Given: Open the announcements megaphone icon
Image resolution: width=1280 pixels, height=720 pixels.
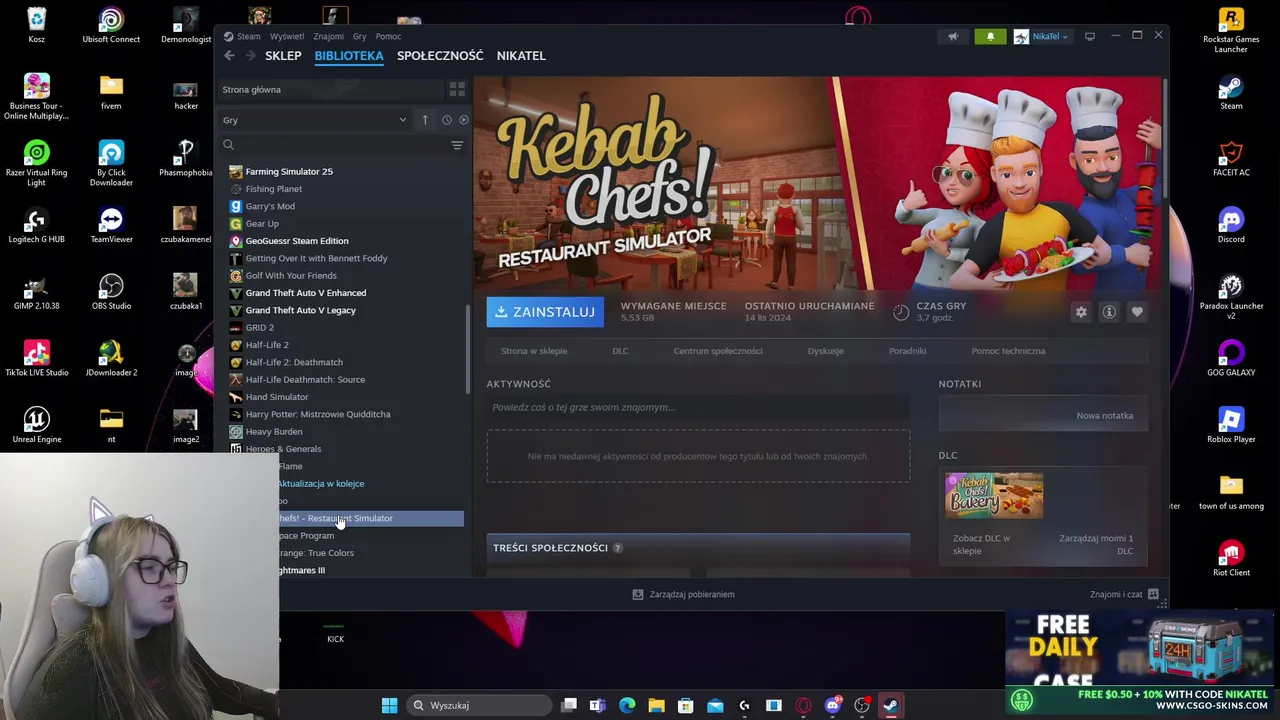Looking at the screenshot, I should click(x=953, y=36).
